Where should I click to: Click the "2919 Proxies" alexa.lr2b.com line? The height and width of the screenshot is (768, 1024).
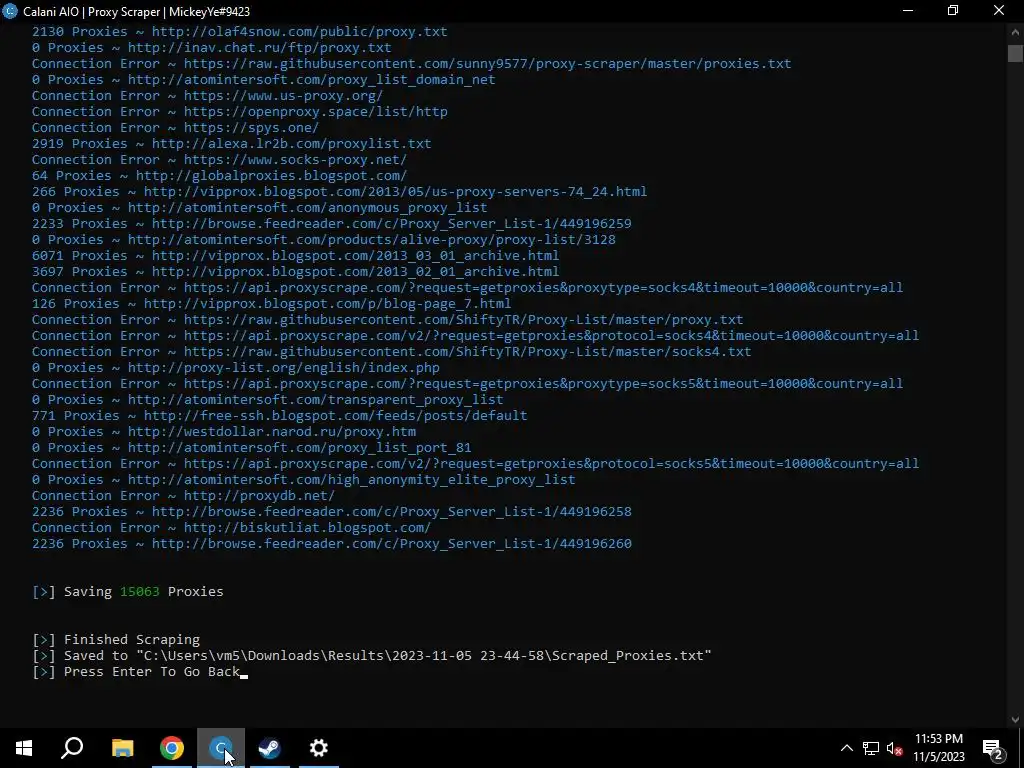(232, 143)
